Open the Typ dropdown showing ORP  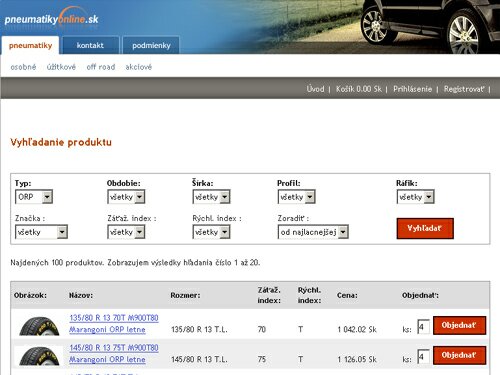[x=34, y=197]
